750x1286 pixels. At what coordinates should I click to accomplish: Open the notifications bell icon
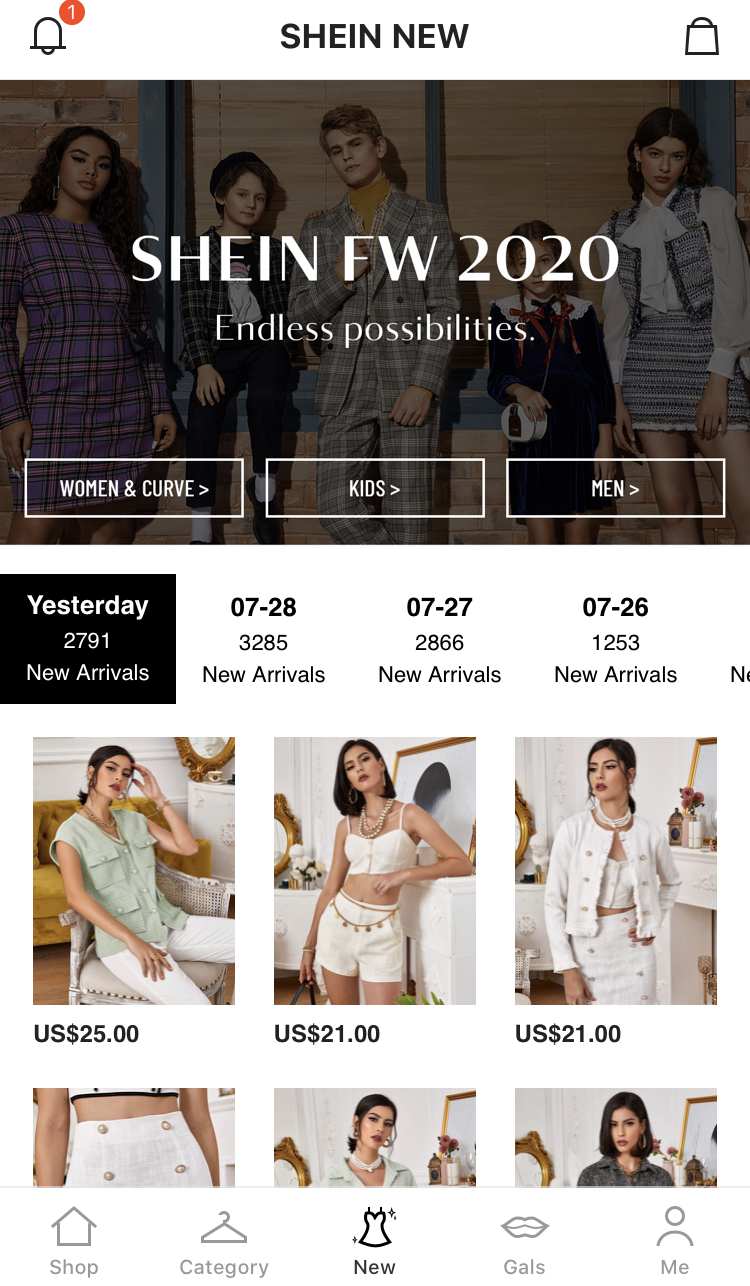click(48, 36)
